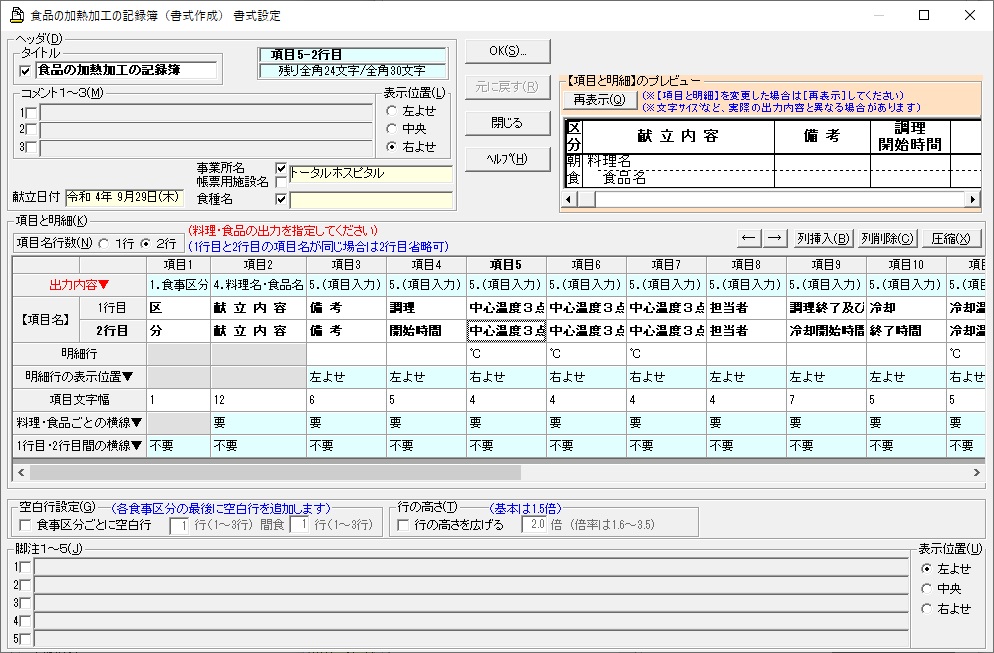Click 項目4 1行目 cell 調理

[426, 308]
